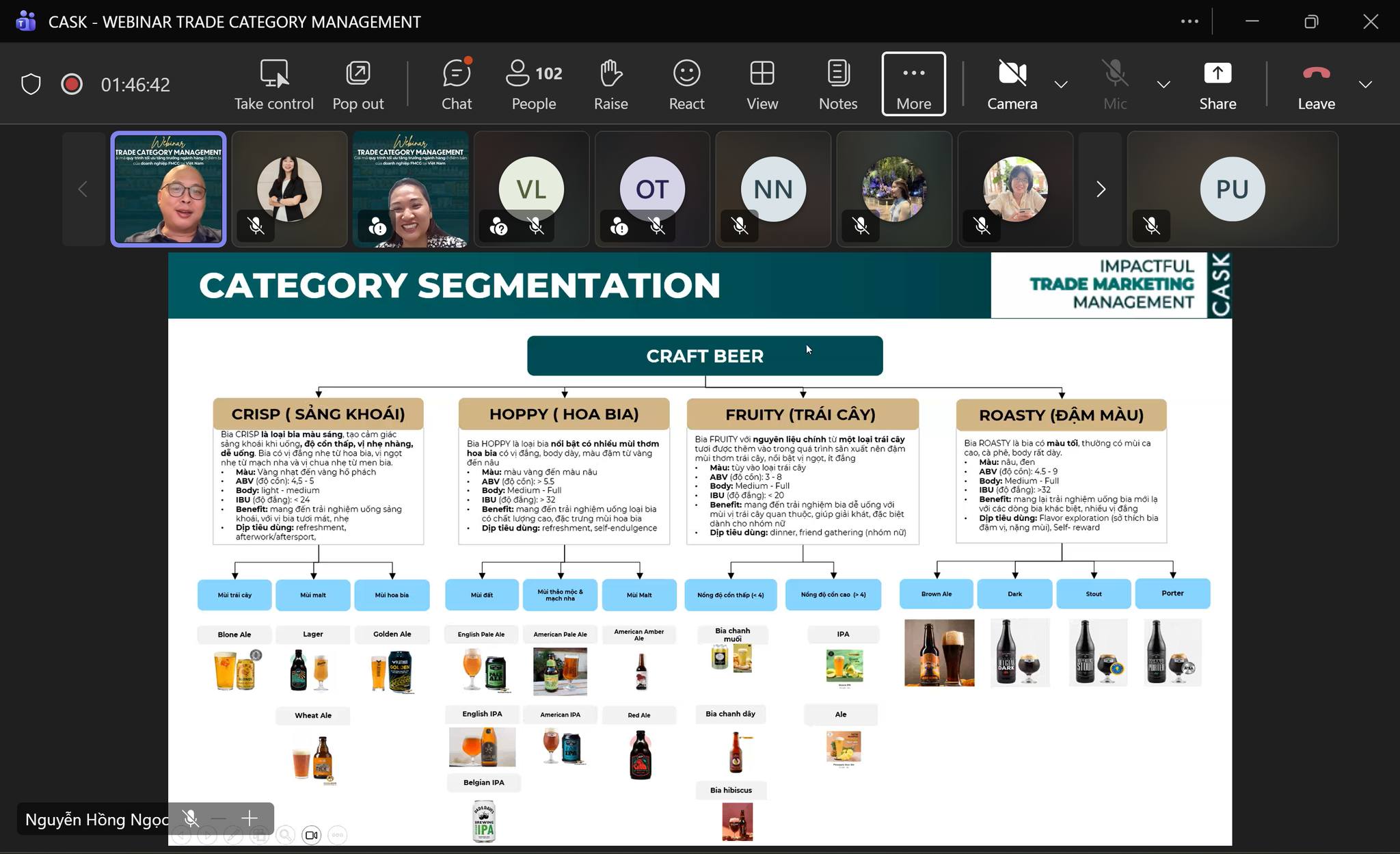The image size is (1400, 854).
Task: Pop out the shared content
Action: point(358,84)
